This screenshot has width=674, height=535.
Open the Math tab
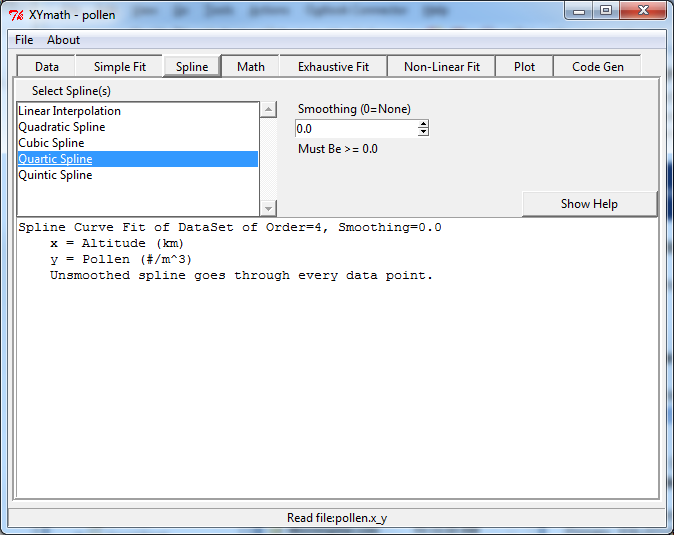tap(251, 67)
